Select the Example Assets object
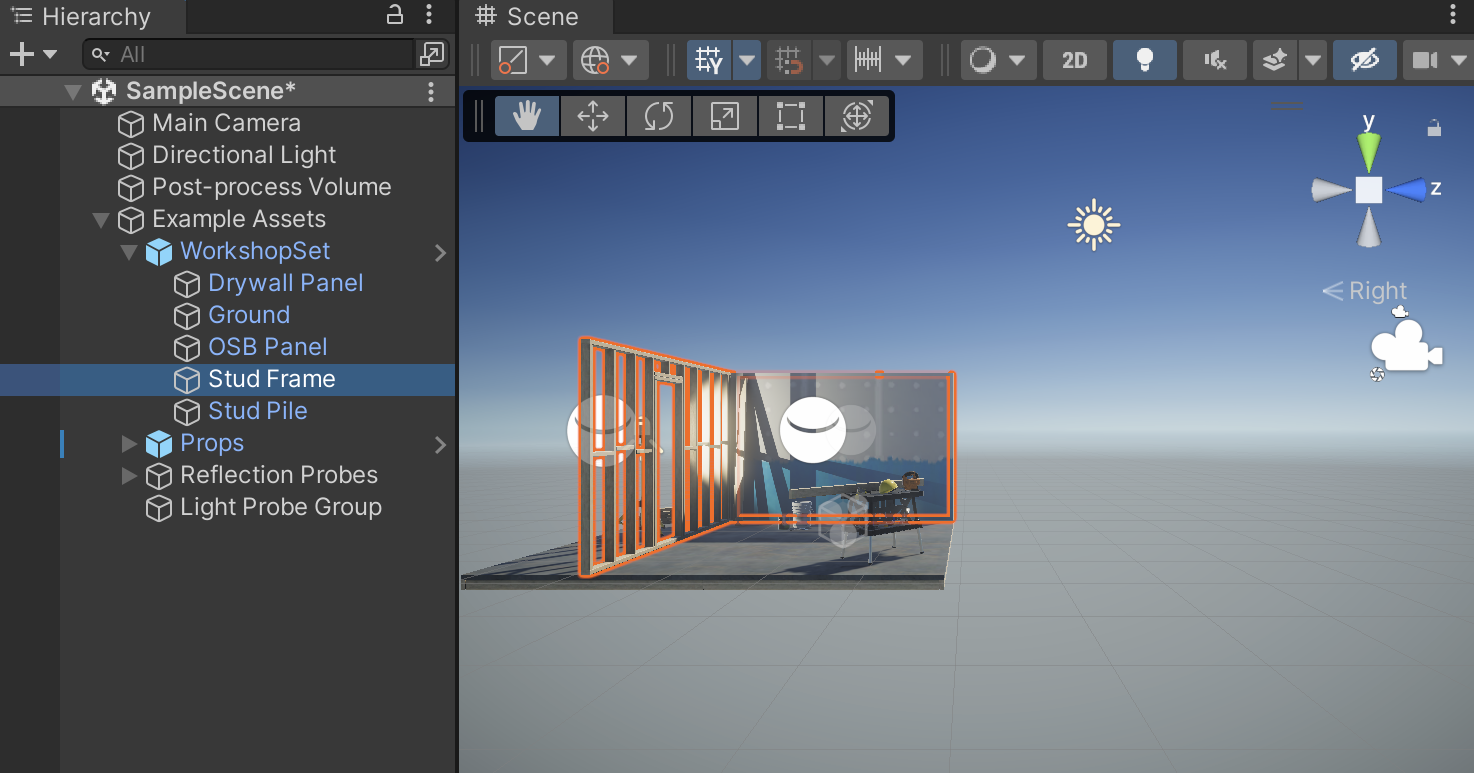This screenshot has height=773, width=1474. point(239,219)
